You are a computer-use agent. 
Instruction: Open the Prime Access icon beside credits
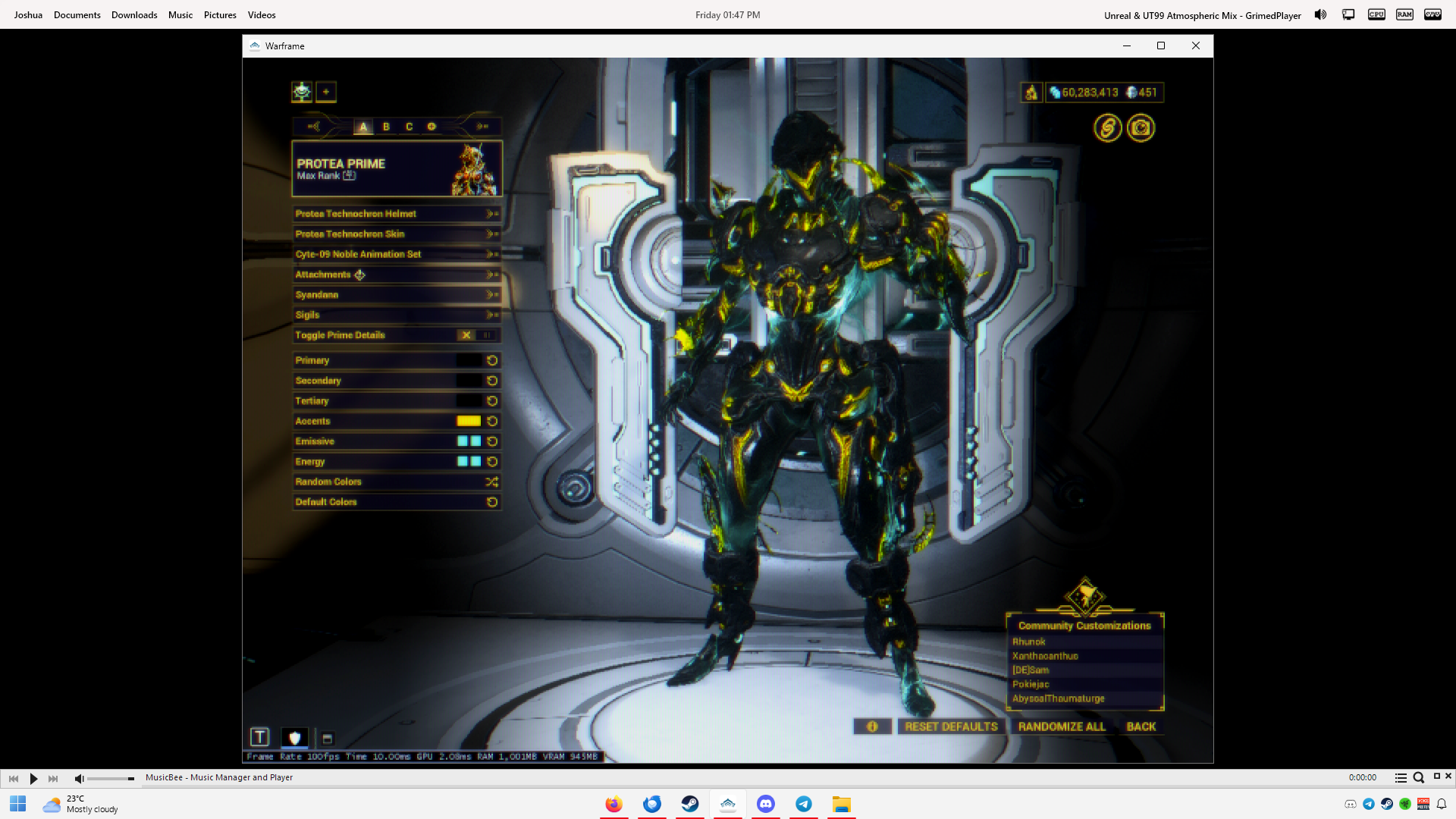[1031, 93]
